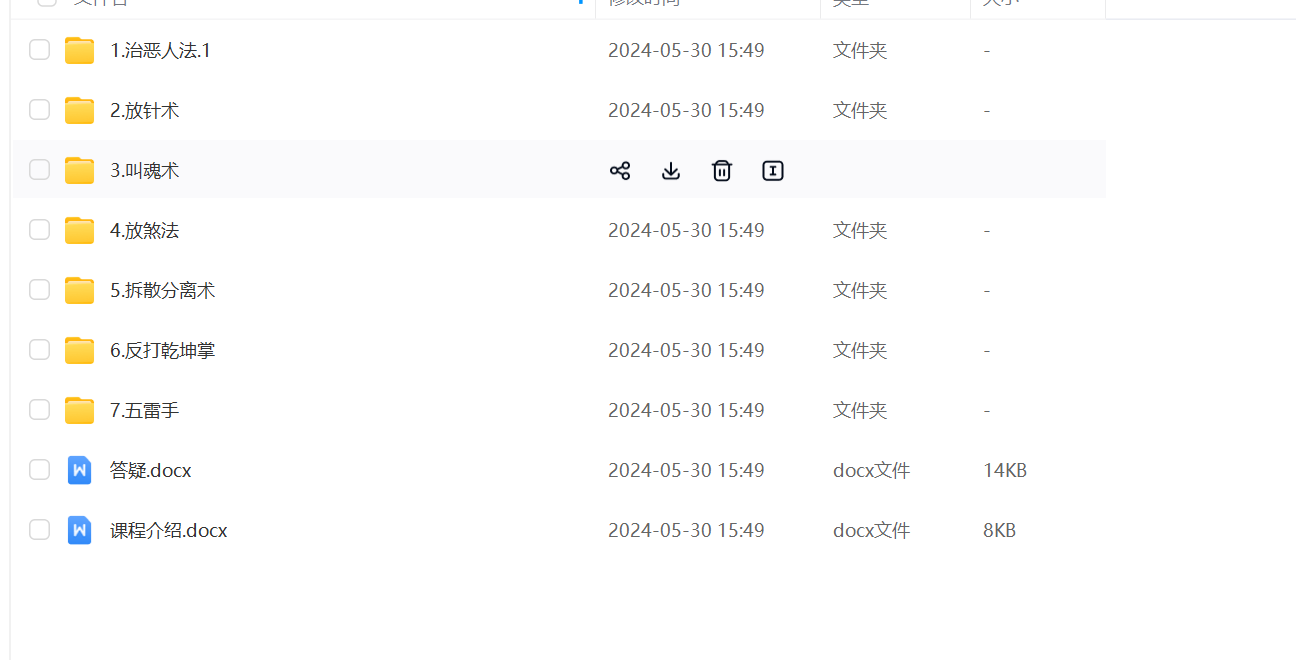Delete the 3.叫魂术 folder via trash icon
This screenshot has height=660, width=1296.
tap(722, 171)
